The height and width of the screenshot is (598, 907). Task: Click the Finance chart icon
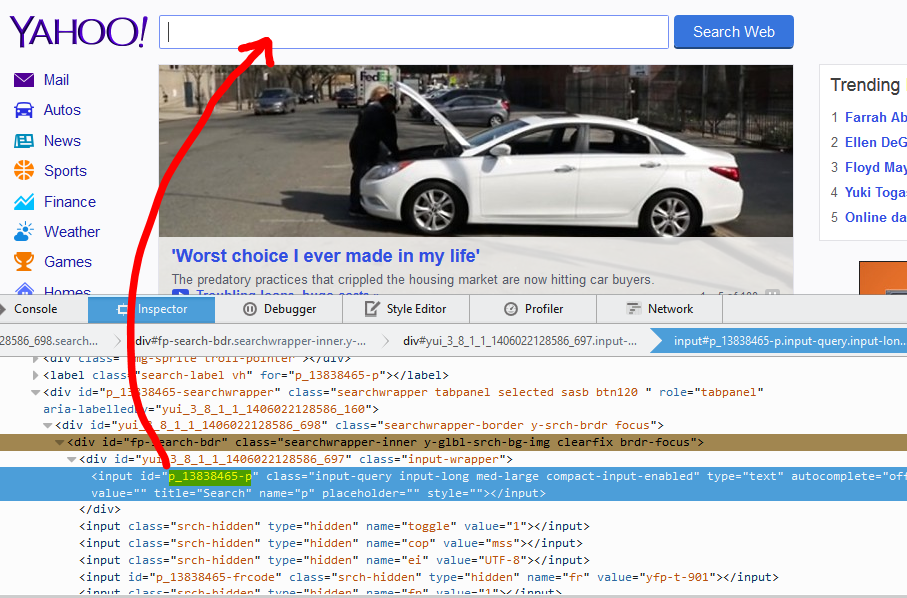point(24,201)
